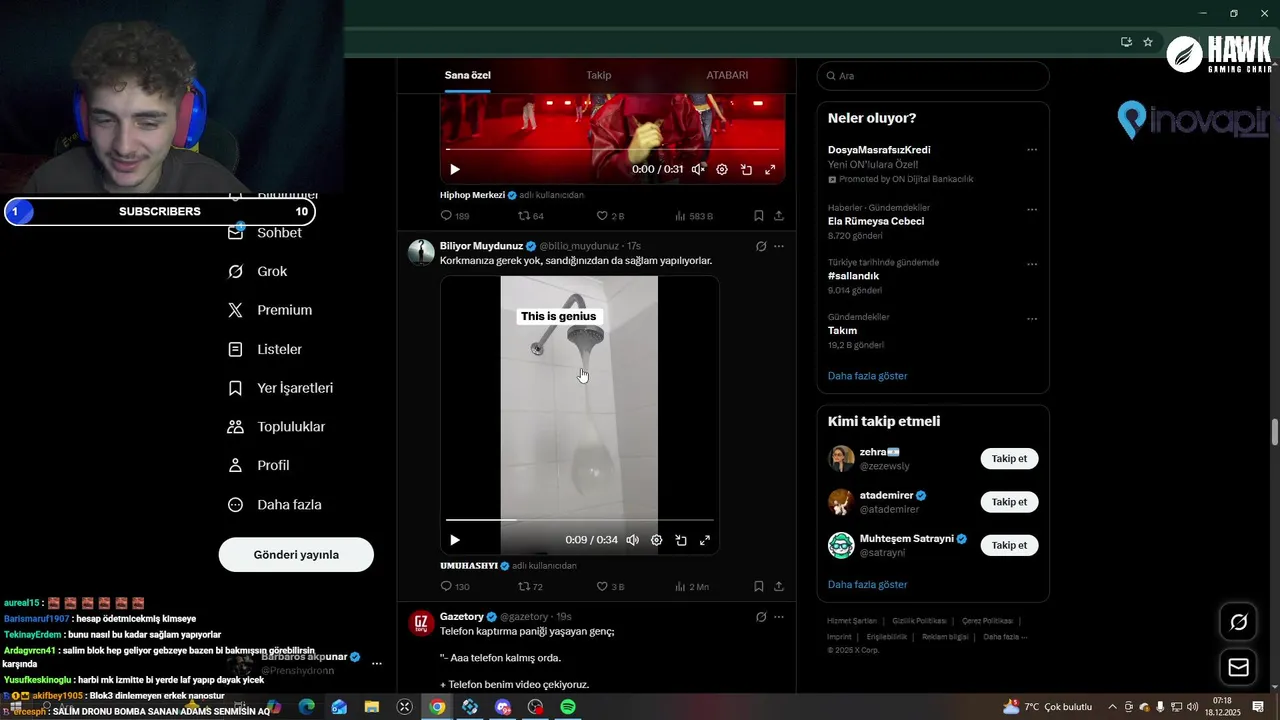Bookmark the Biliyor Muydunuz post
The image size is (1280, 720).
point(759,587)
